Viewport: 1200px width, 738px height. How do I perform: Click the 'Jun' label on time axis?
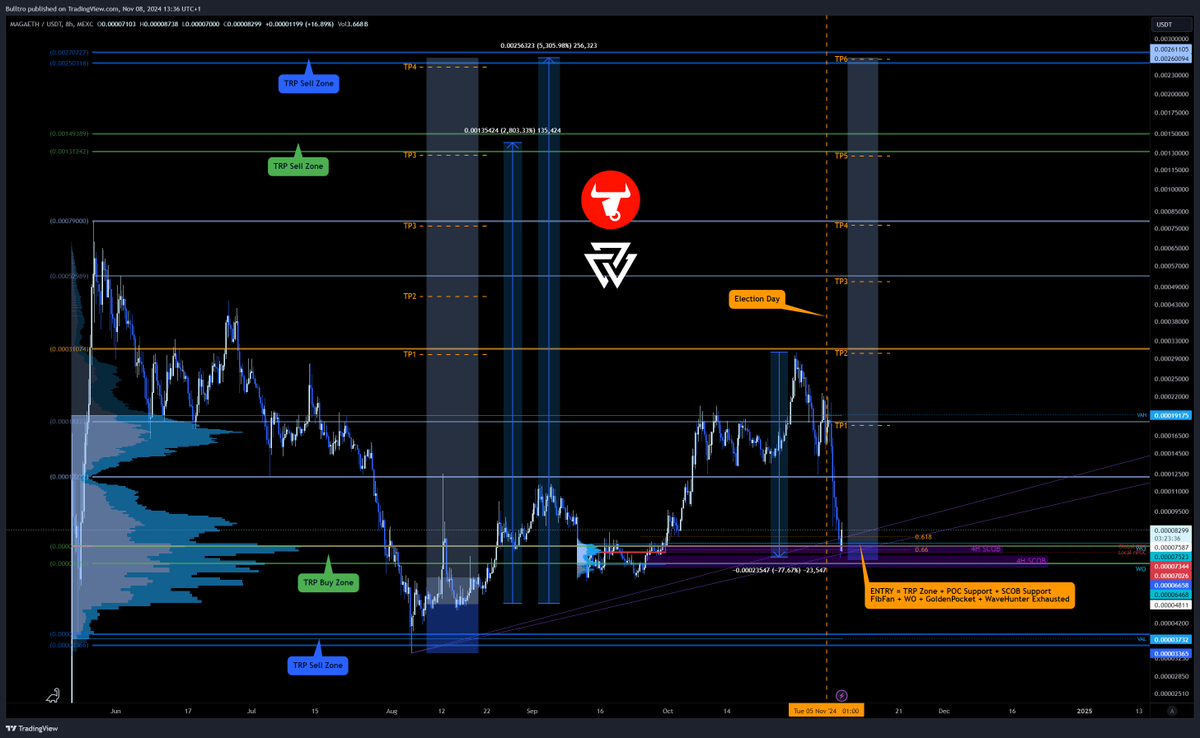point(116,710)
